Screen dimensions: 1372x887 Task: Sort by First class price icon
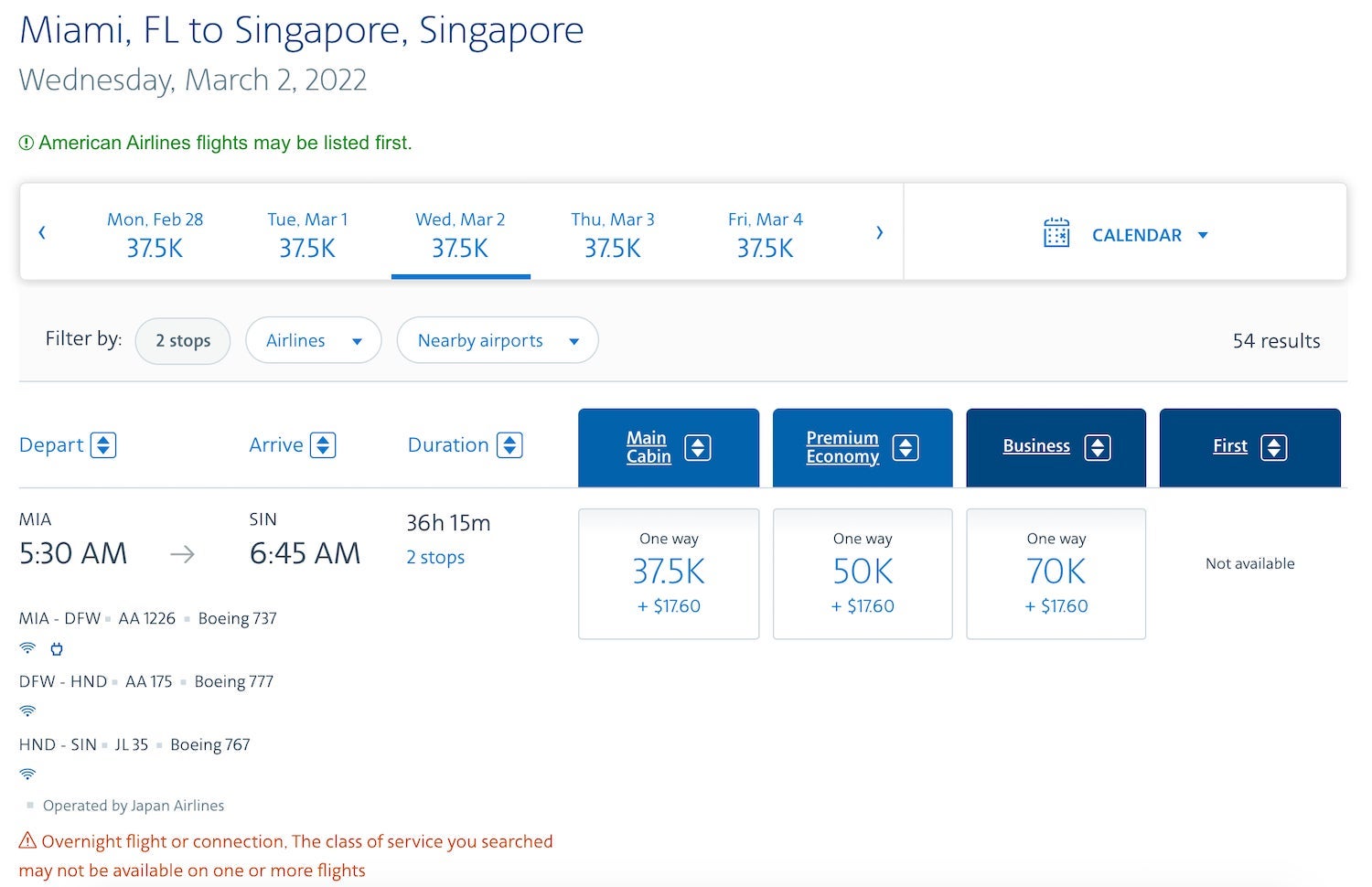[x=1274, y=447]
